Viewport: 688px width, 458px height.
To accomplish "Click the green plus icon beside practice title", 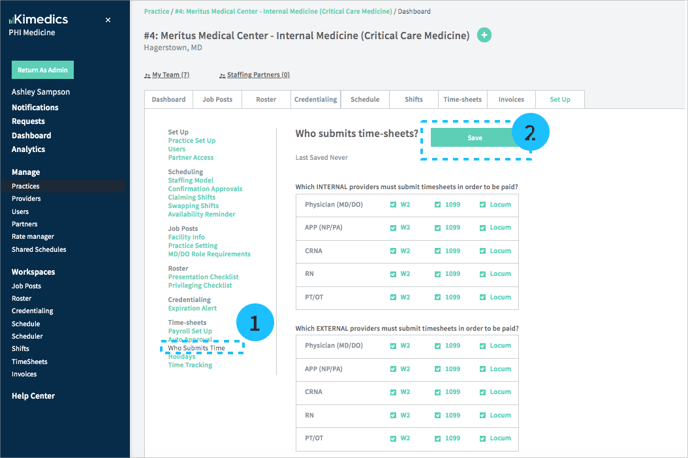I will click(x=484, y=35).
